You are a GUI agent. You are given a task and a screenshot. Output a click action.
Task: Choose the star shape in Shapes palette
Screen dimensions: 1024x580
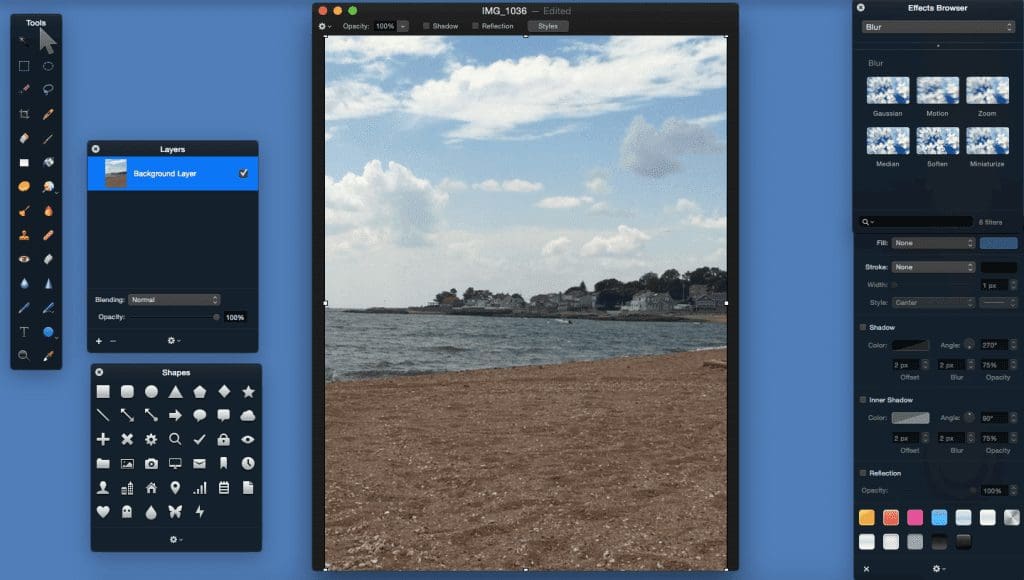248,391
